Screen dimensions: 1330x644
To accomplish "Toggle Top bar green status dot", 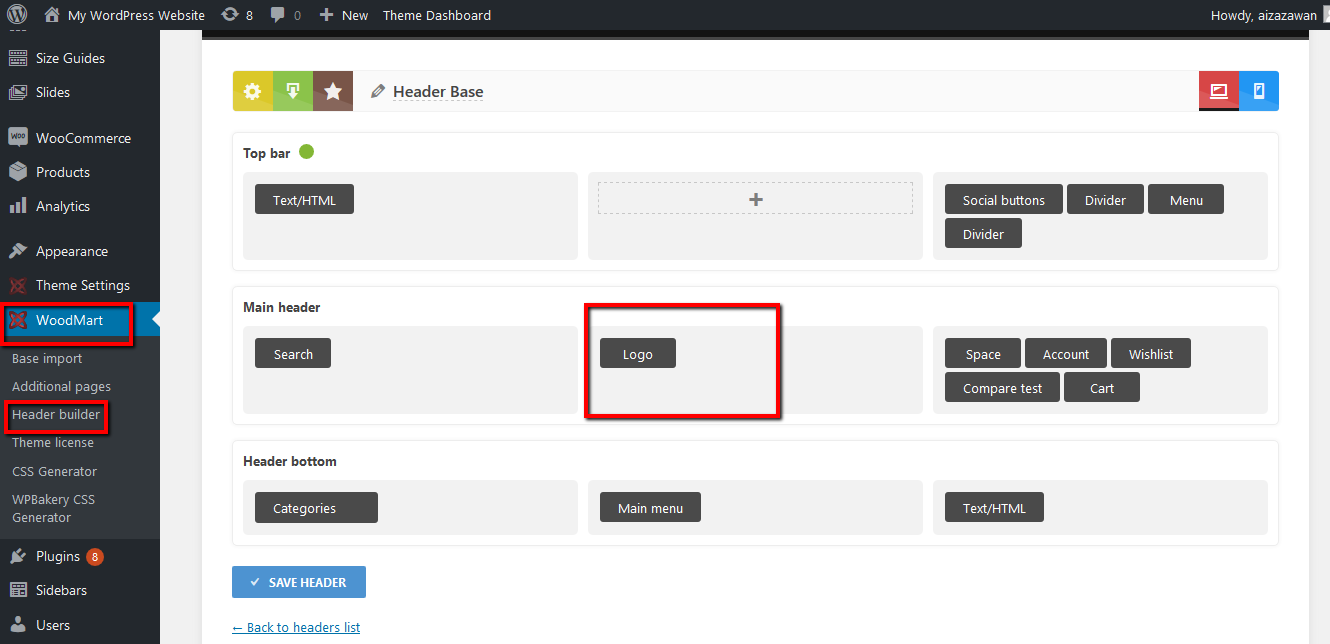I will (307, 152).
